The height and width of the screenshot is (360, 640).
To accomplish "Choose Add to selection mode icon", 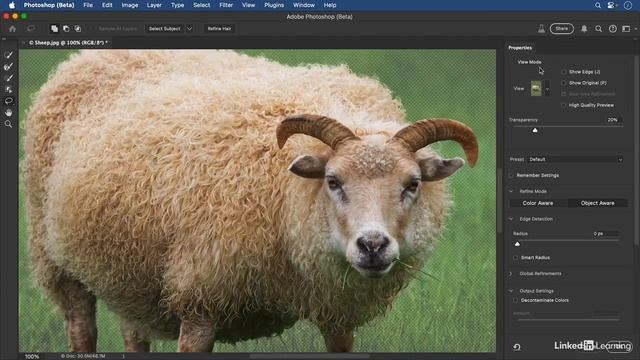I will click(54, 29).
